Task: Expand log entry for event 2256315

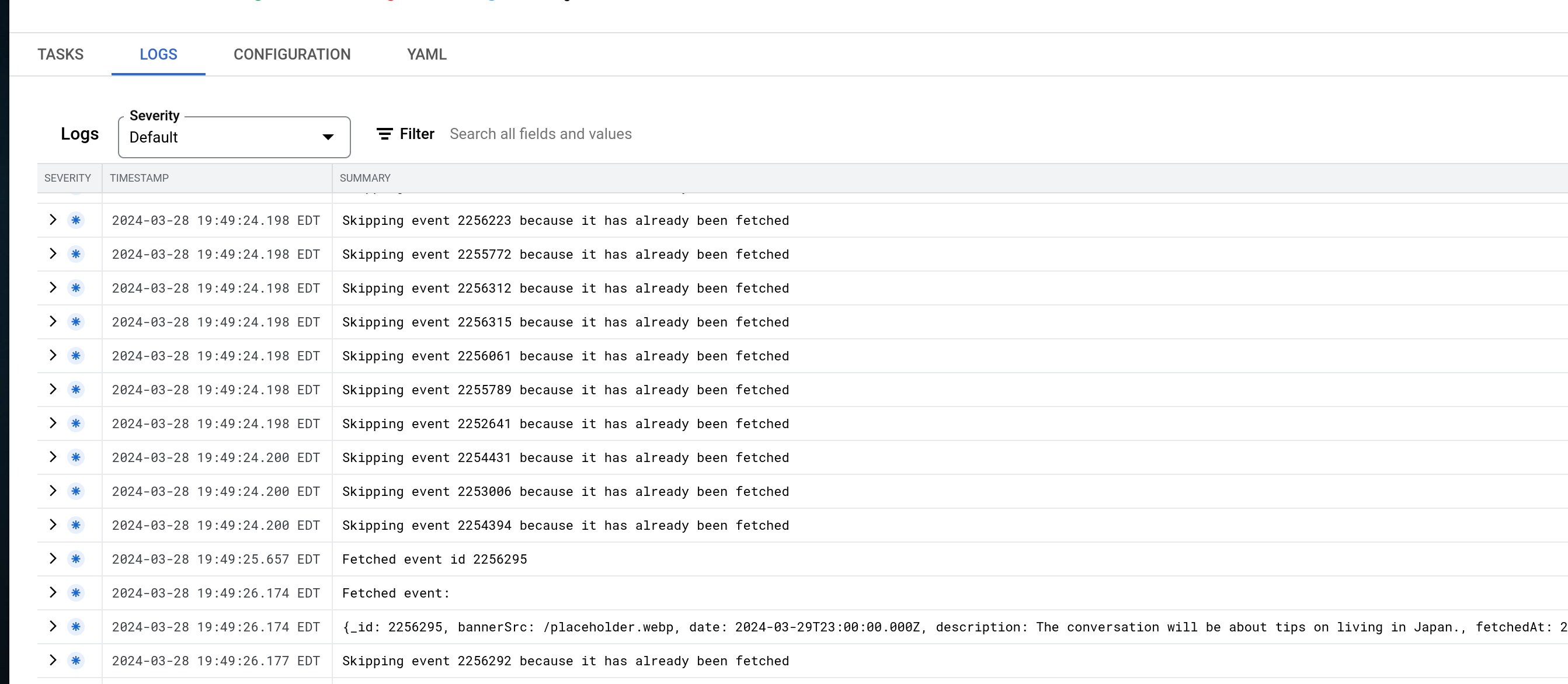Action: point(53,322)
